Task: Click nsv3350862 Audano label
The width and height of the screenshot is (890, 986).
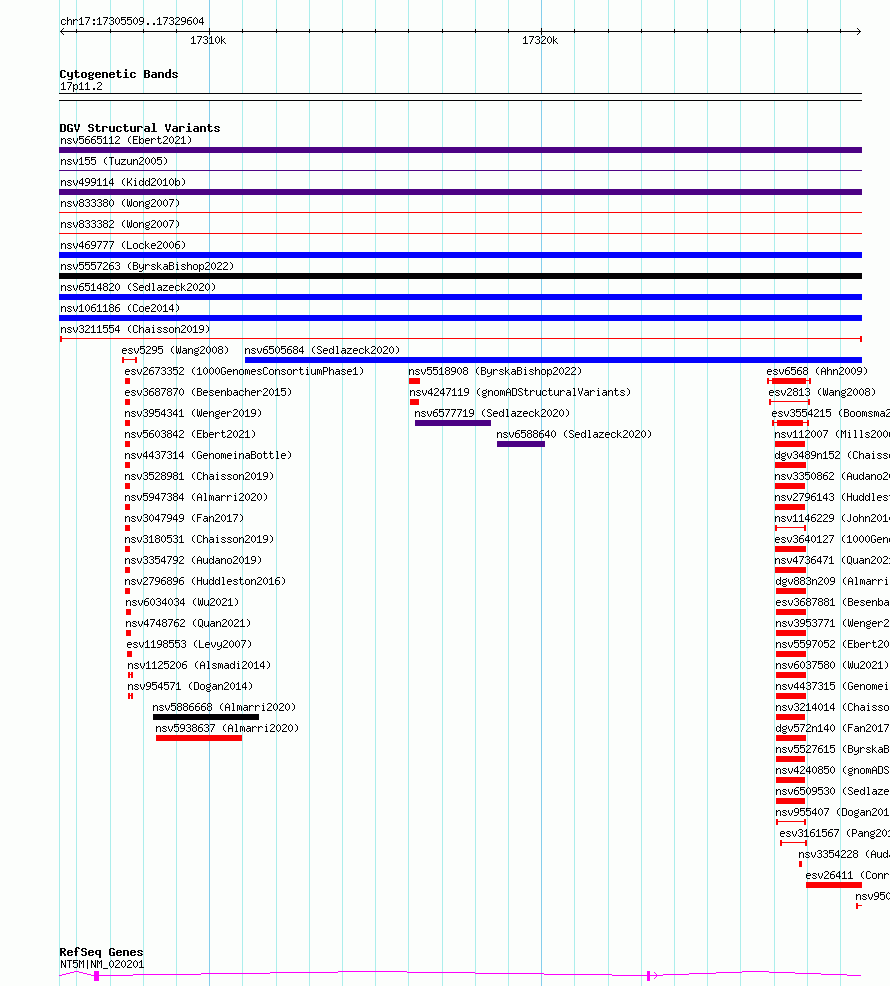Action: pyautogui.click(x=832, y=476)
